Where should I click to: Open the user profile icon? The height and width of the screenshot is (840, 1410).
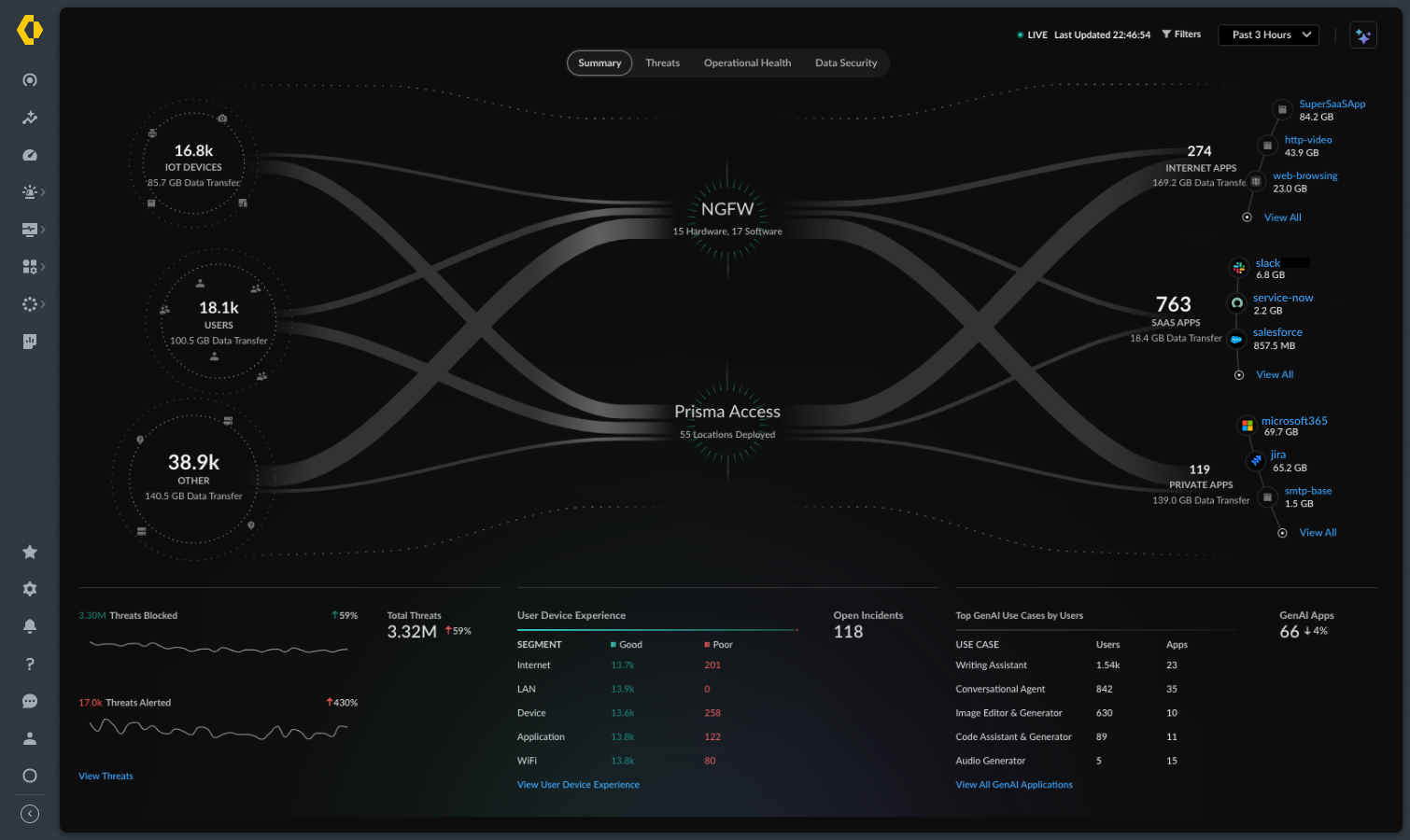30,738
